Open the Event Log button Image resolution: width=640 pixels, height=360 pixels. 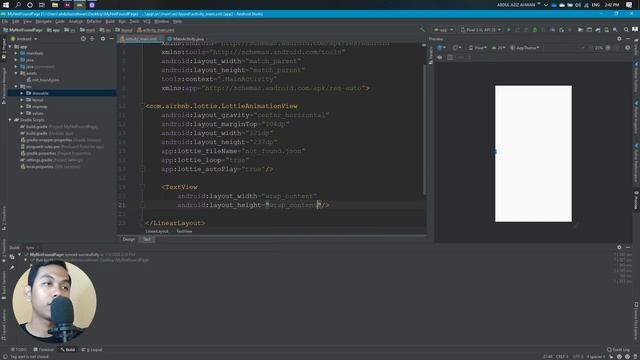pyautogui.click(x=618, y=350)
